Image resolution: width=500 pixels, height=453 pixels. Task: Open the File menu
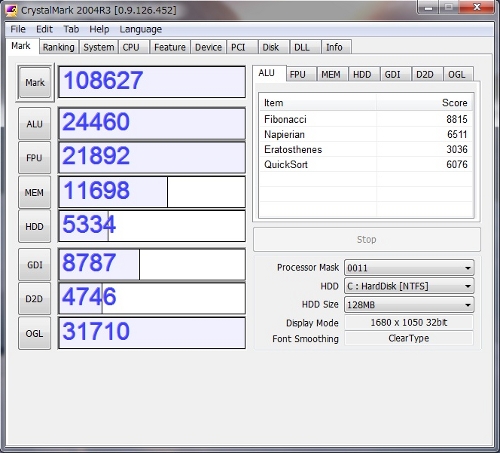(x=18, y=29)
